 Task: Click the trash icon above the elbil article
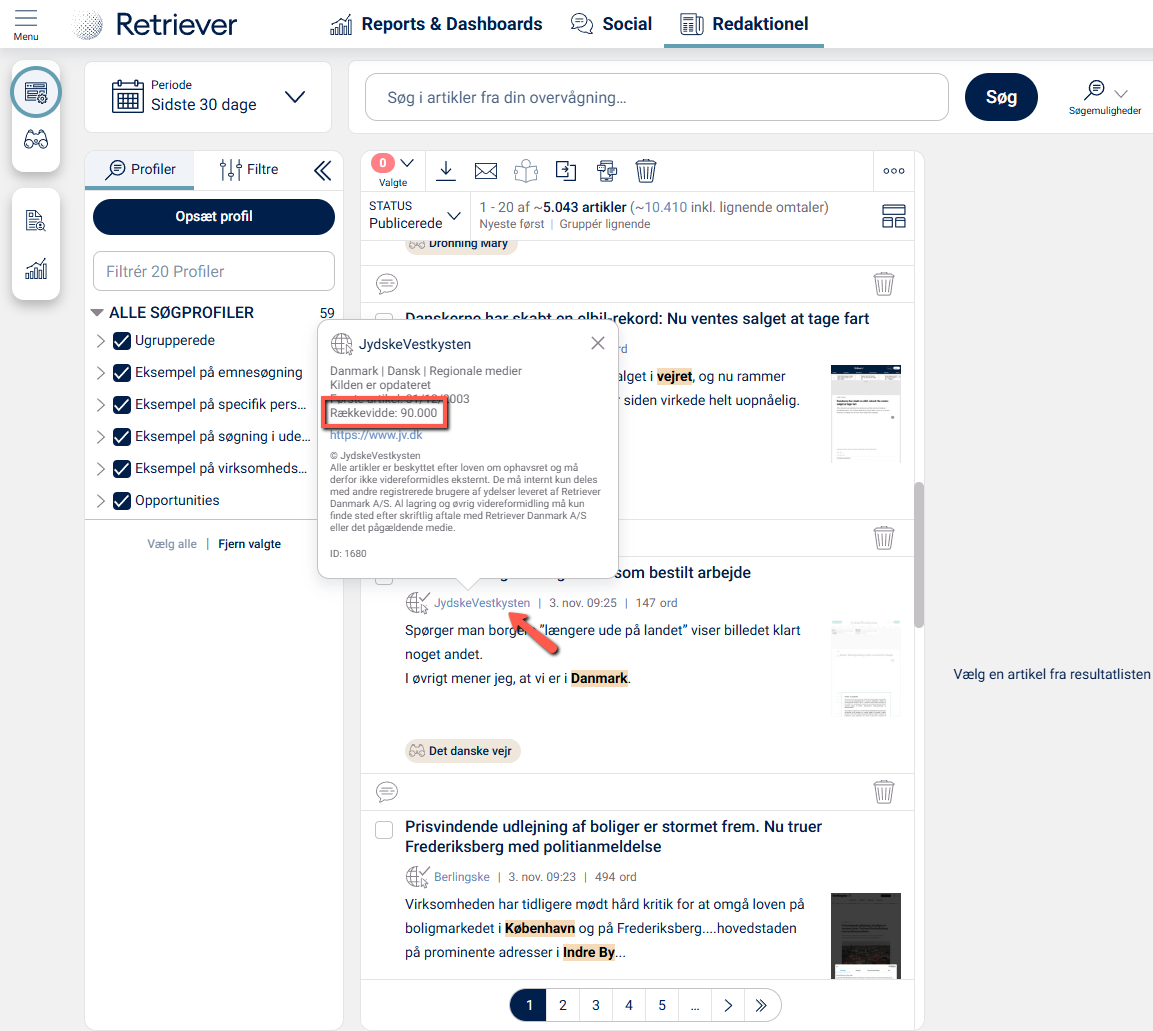[x=883, y=283]
